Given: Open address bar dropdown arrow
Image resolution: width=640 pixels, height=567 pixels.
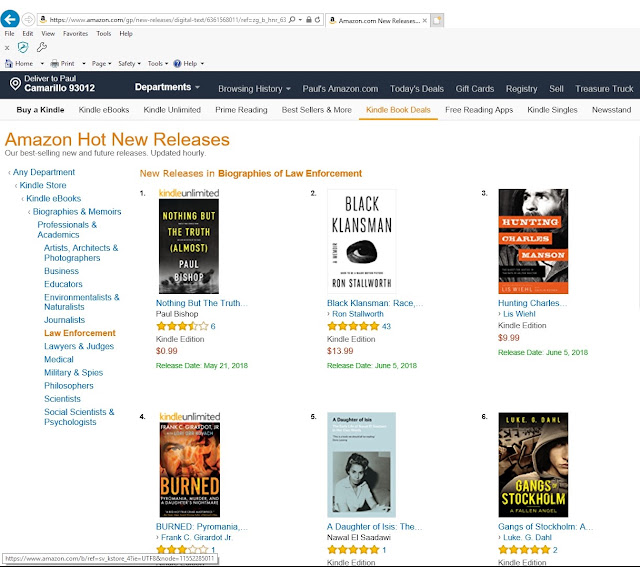Looking at the screenshot, I should [300, 20].
